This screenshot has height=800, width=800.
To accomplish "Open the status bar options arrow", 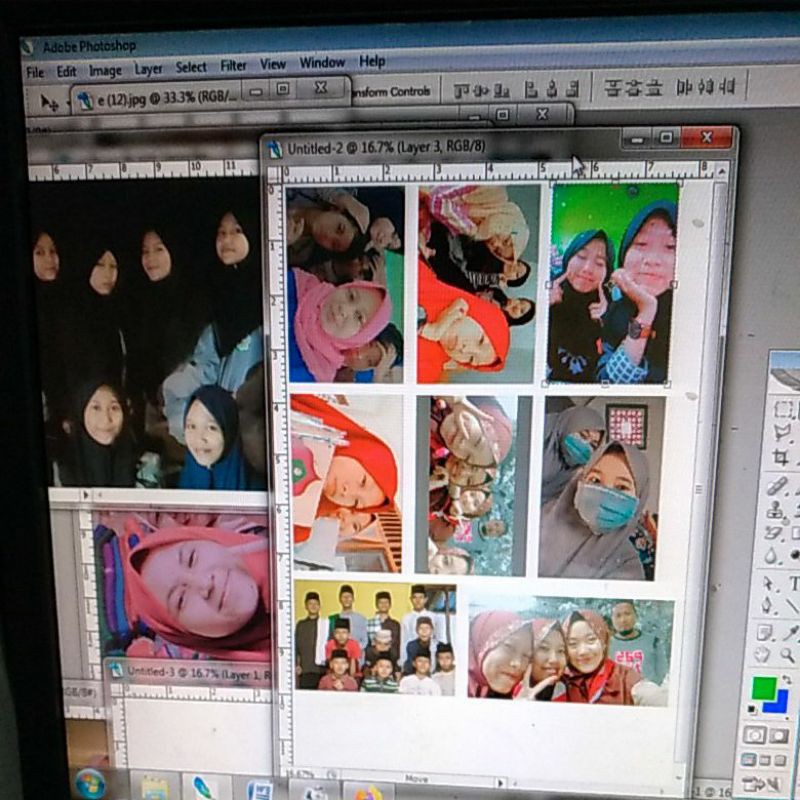I will coord(330,774).
